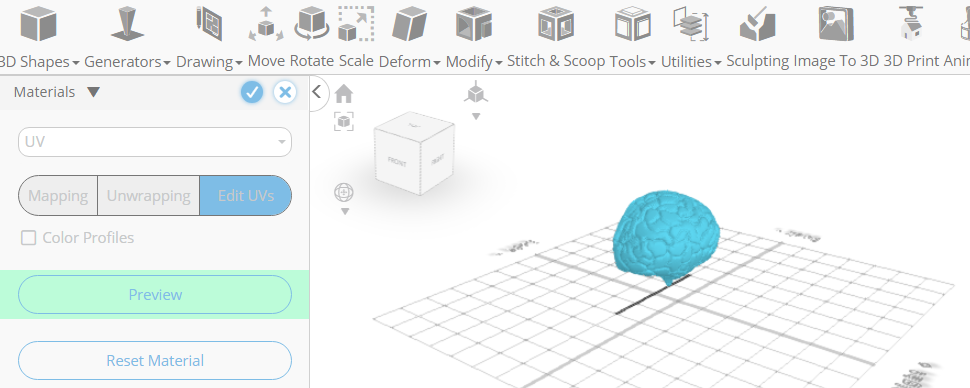Select the Drawing tool icon
Viewport: 970px width, 388px height.
point(209,24)
